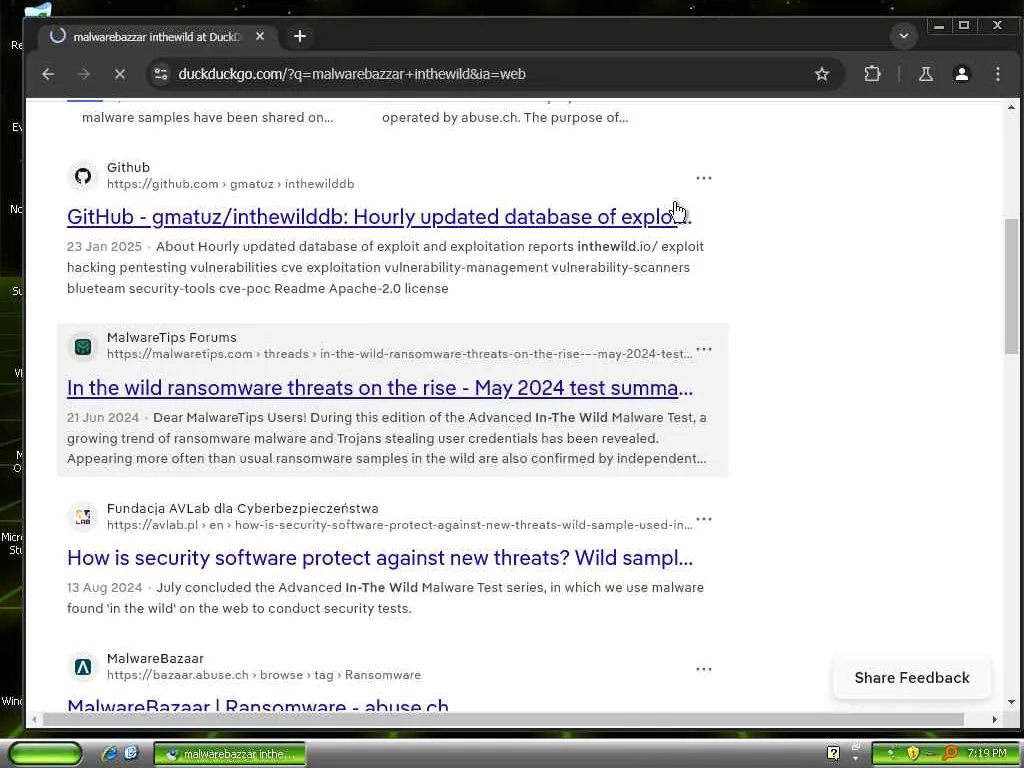
Task: Open MalwareBazaar Ransomware abuse.ch link
Action: (257, 704)
